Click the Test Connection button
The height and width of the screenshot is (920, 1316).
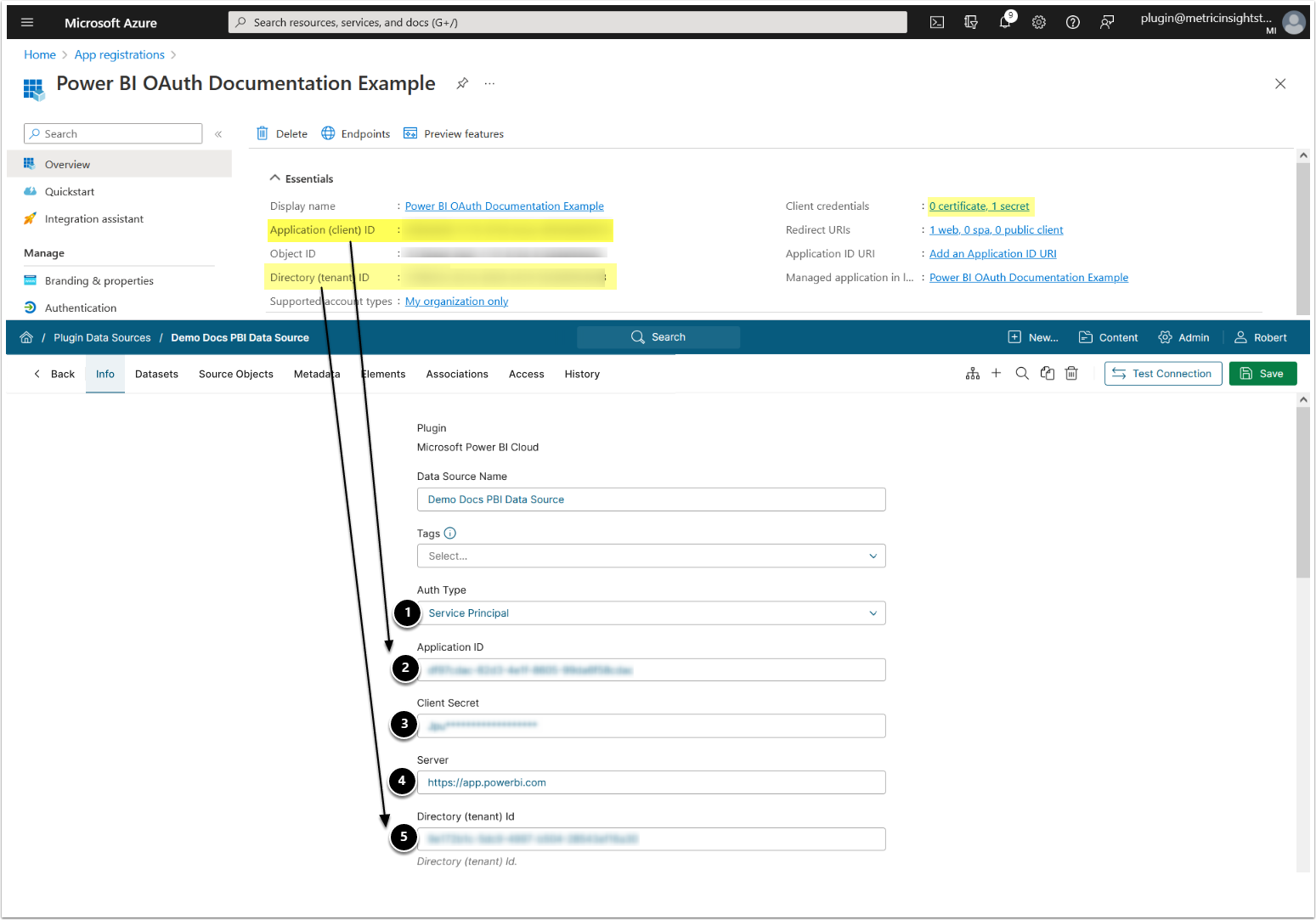click(x=1163, y=374)
